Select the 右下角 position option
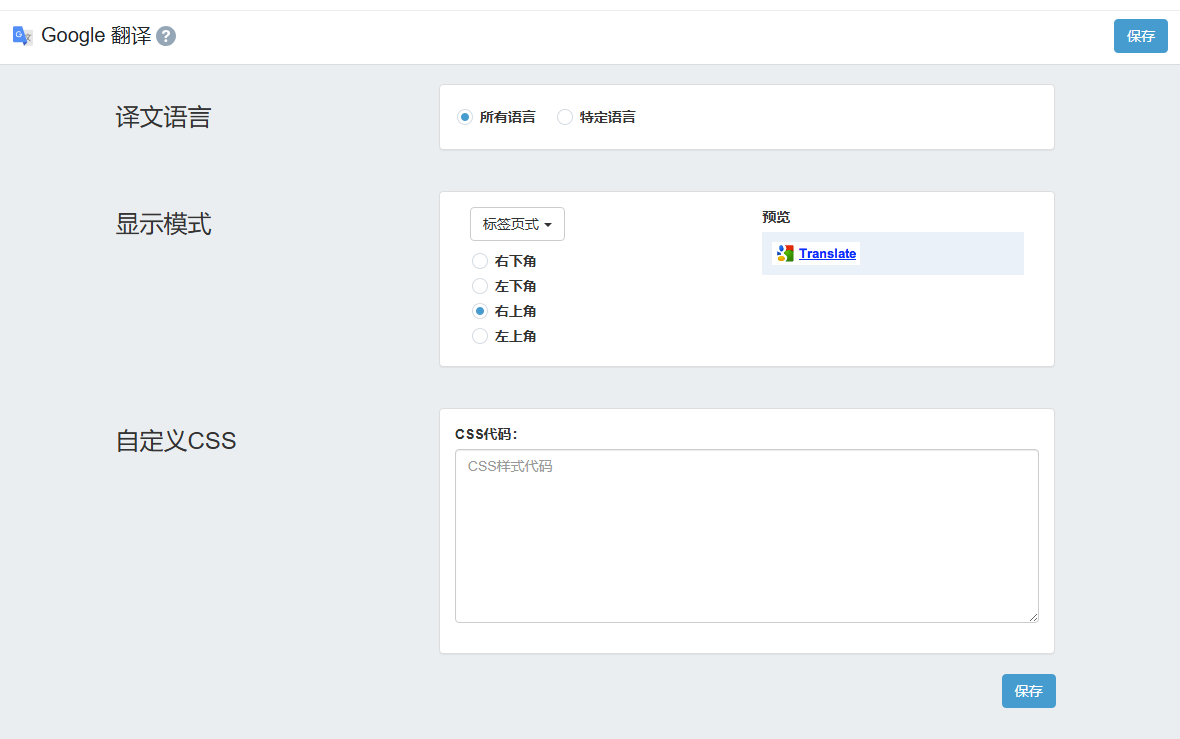The image size is (1180, 739). coord(480,261)
